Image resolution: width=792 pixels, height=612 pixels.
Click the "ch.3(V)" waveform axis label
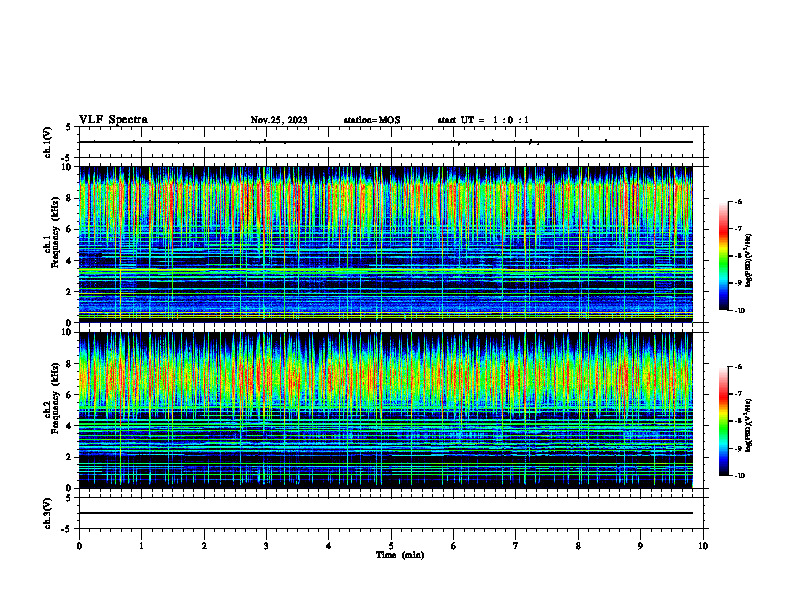[x=47, y=513]
